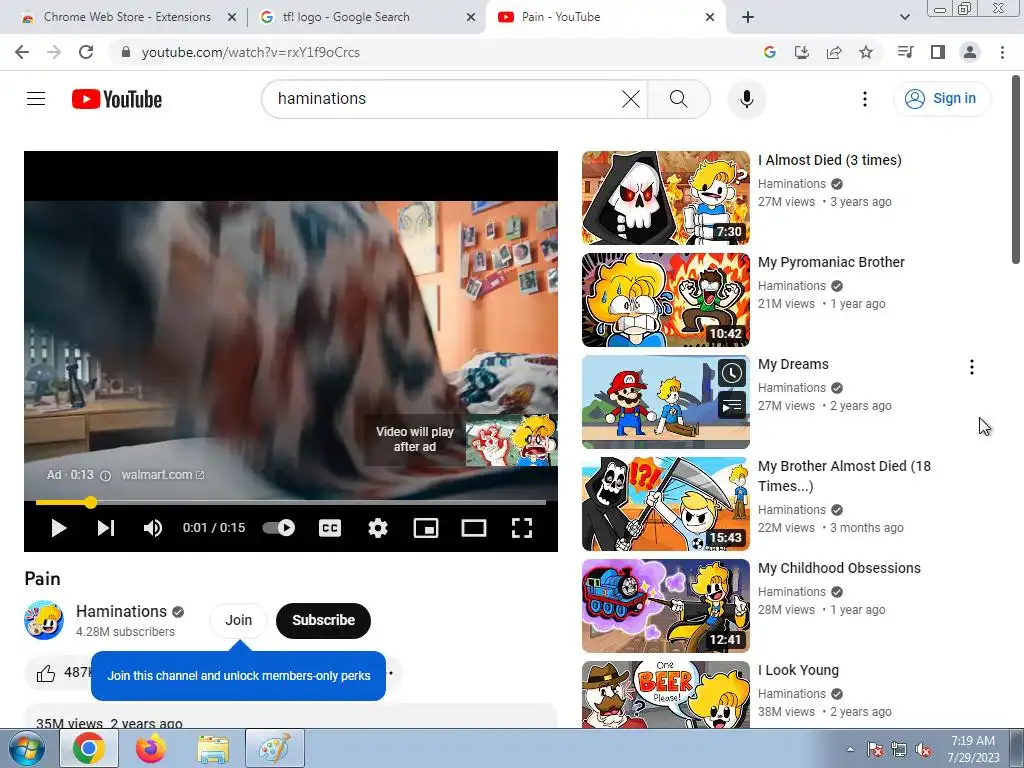The width and height of the screenshot is (1024, 768).
Task: Click the page vertical scrollbar
Action: (x=1016, y=170)
